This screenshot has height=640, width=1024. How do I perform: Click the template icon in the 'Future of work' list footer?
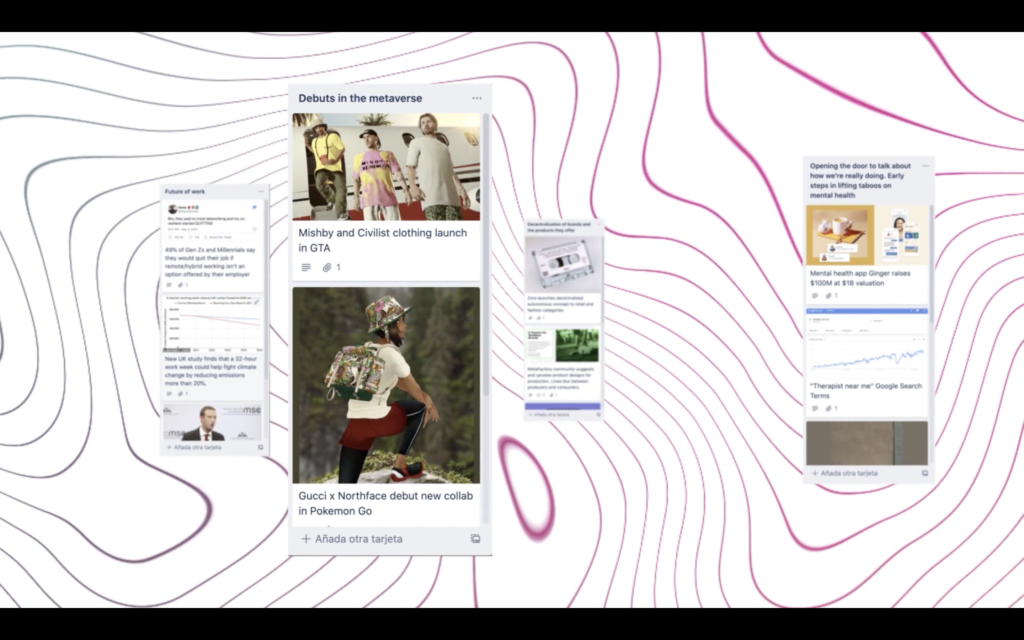pyautogui.click(x=260, y=446)
